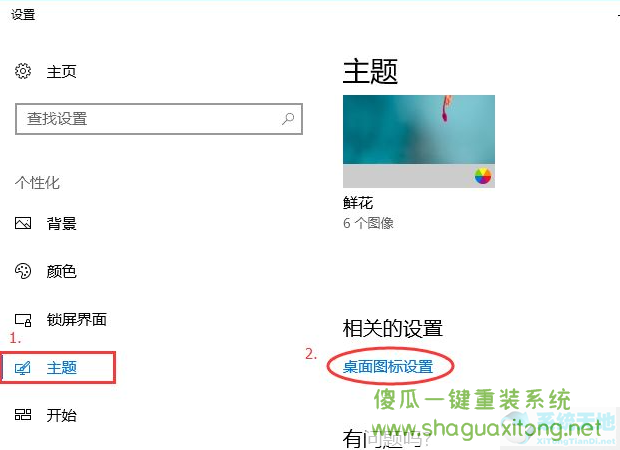Viewport: 620px width, 450px height.
Task: Click the background picture icon
Action: pos(23,223)
